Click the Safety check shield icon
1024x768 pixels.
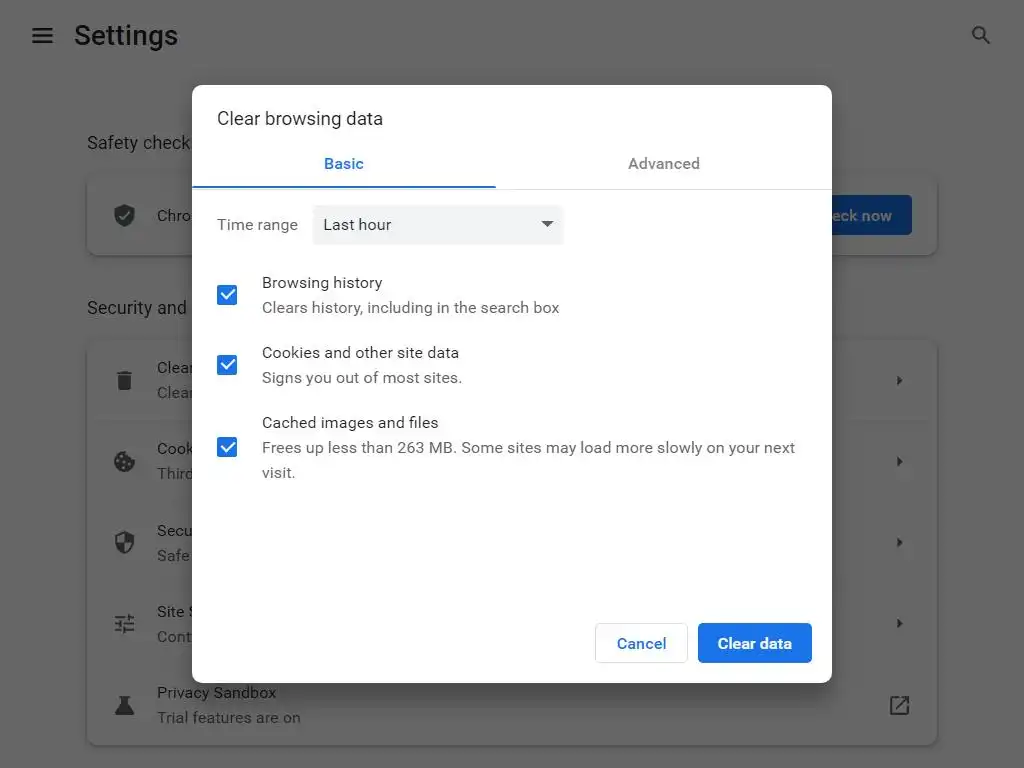click(124, 215)
